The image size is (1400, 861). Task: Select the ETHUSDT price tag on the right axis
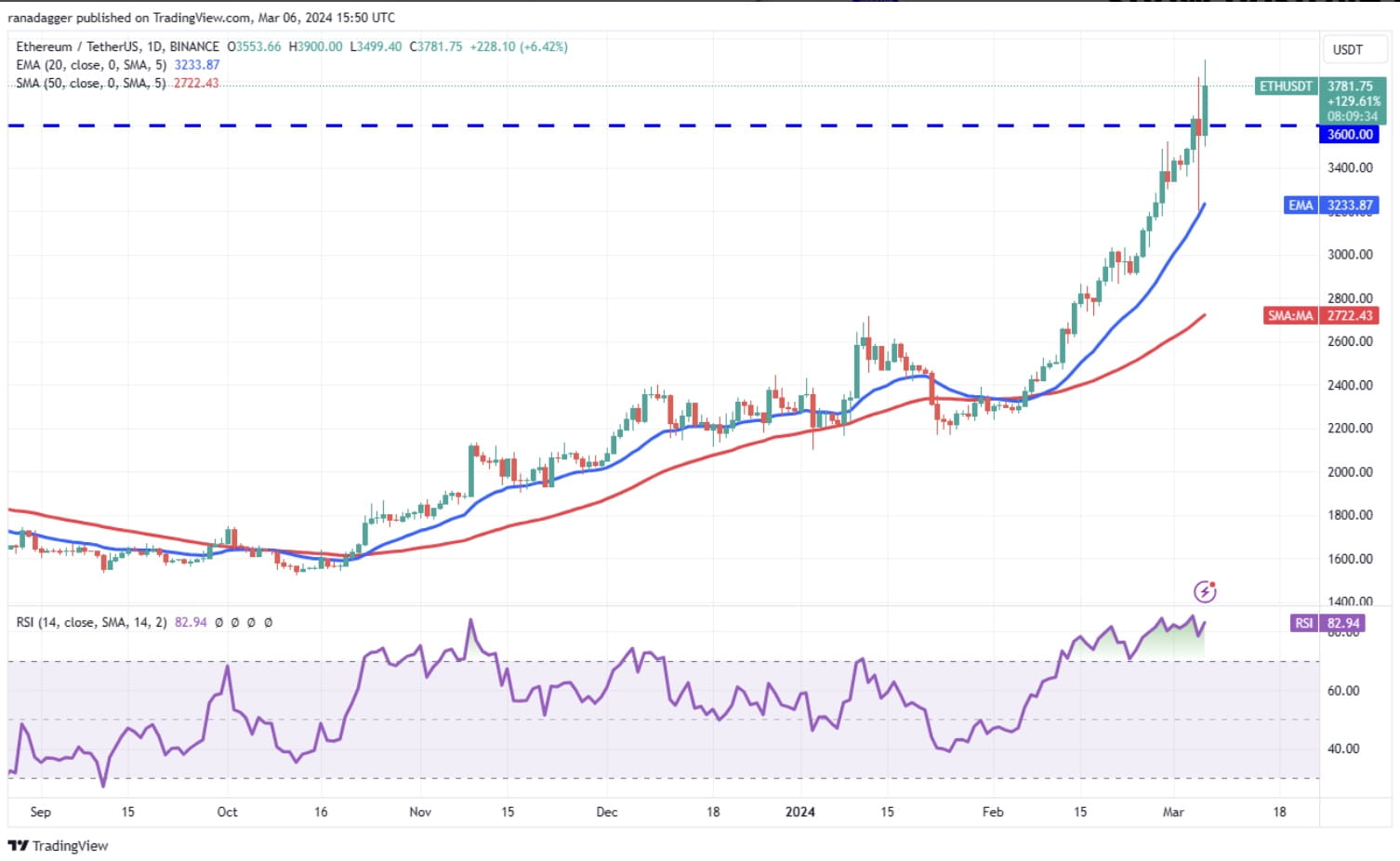pos(1288,86)
